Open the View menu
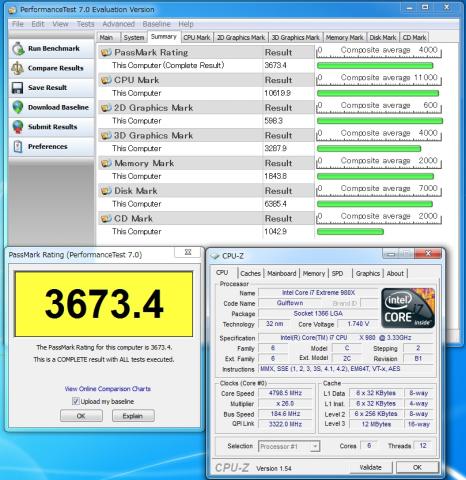This screenshot has height=480, width=466. pos(60,24)
